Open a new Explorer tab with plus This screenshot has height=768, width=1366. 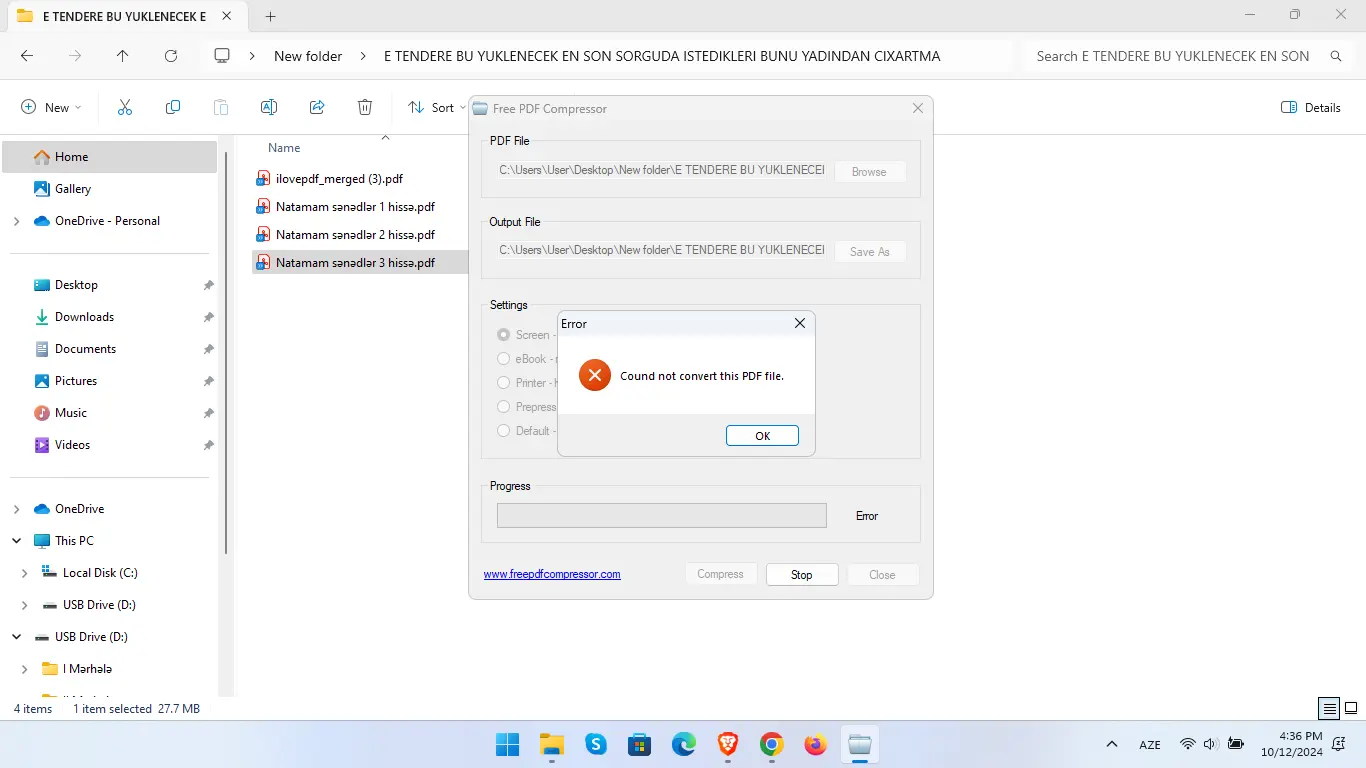pos(270,16)
